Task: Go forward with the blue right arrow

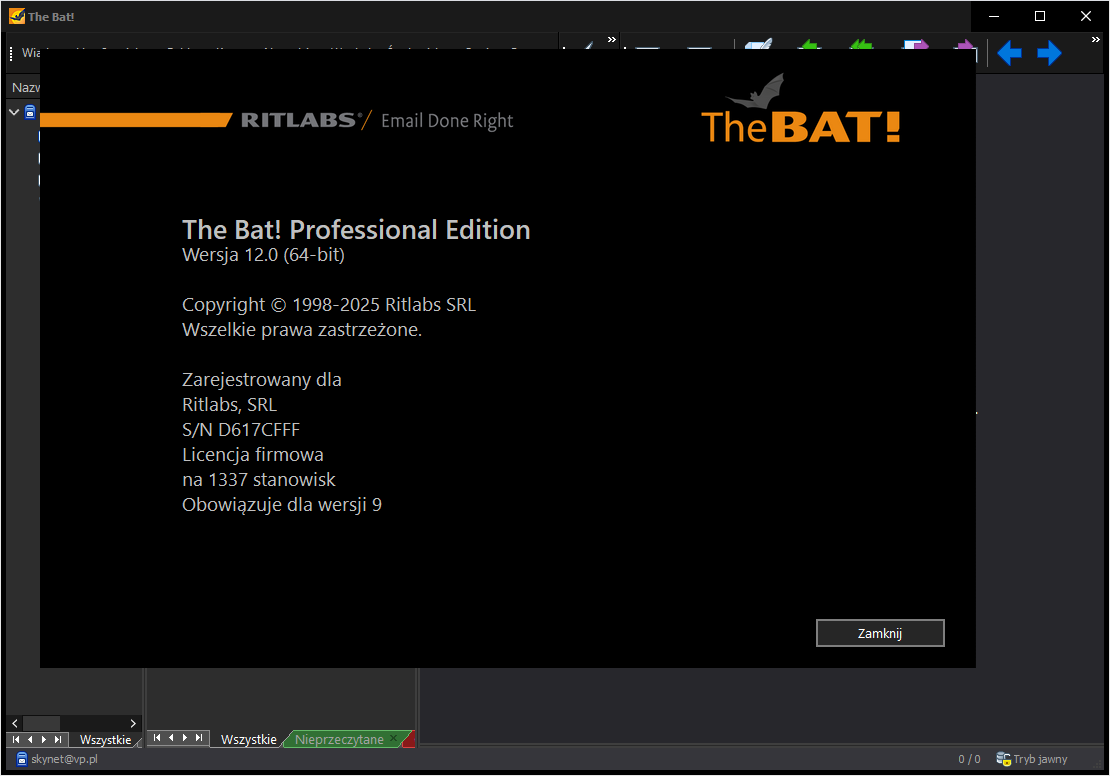Action: 1049,53
